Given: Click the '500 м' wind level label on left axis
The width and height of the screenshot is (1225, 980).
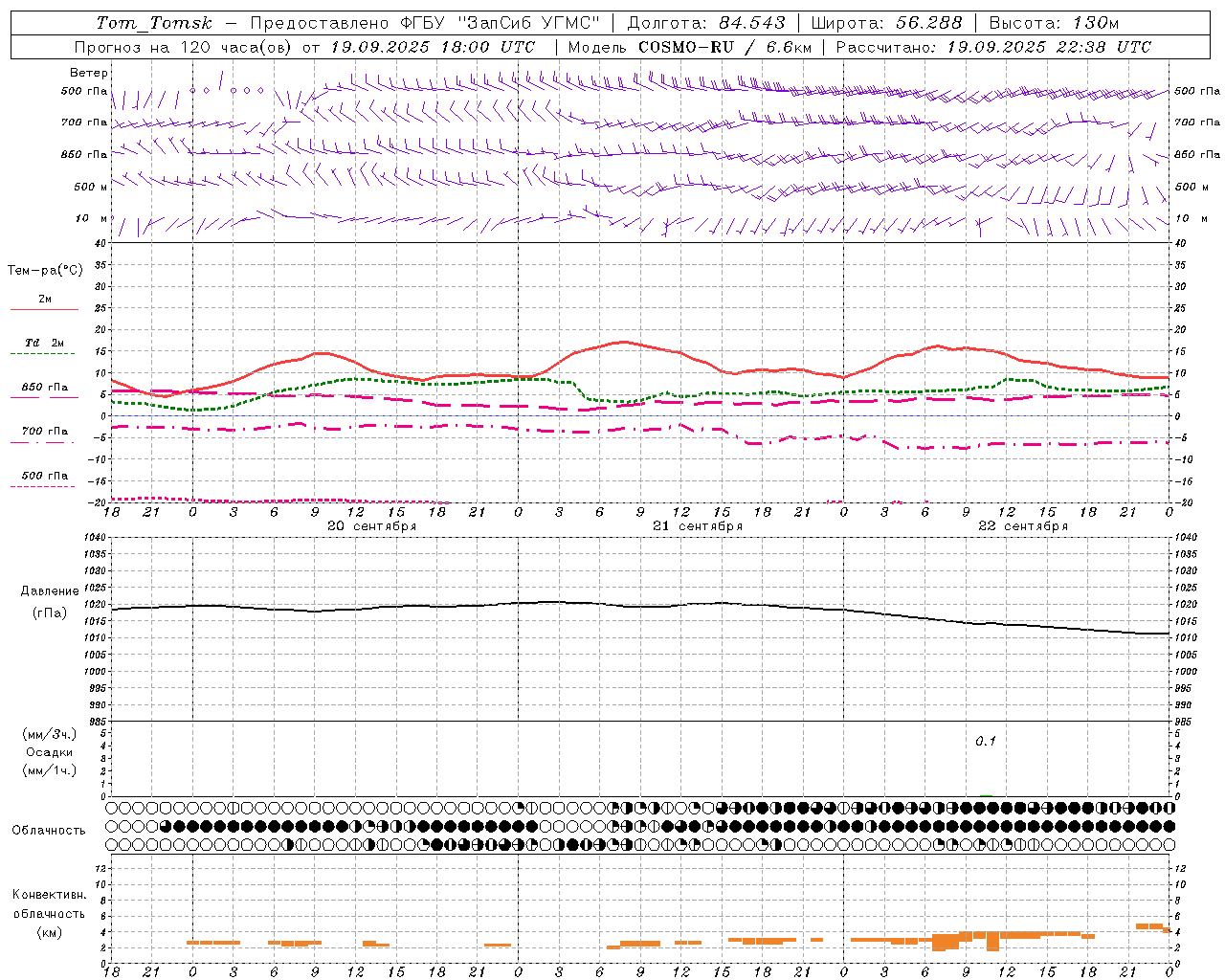Looking at the screenshot, I should tap(92, 187).
